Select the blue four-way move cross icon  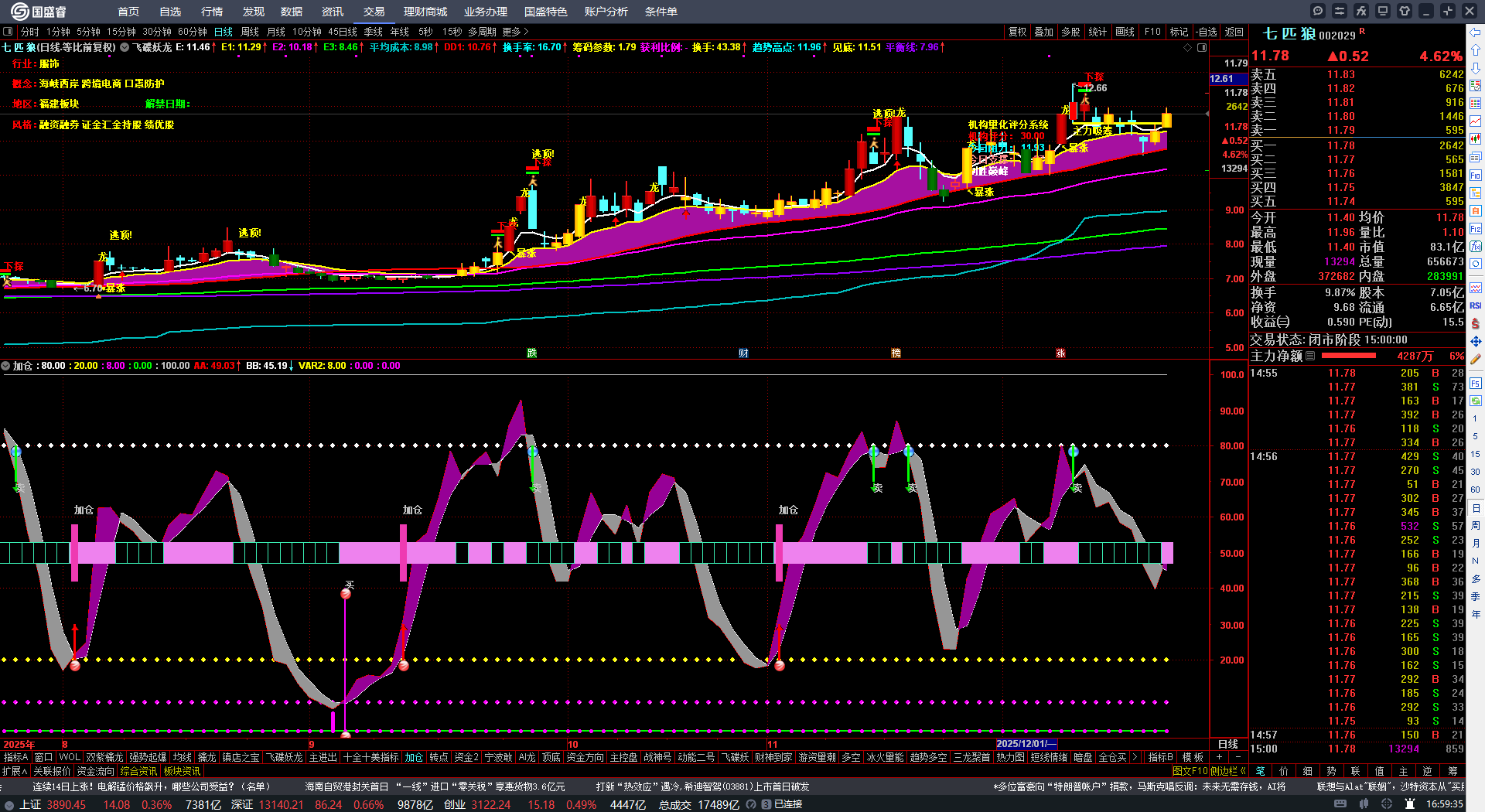pos(1476,341)
